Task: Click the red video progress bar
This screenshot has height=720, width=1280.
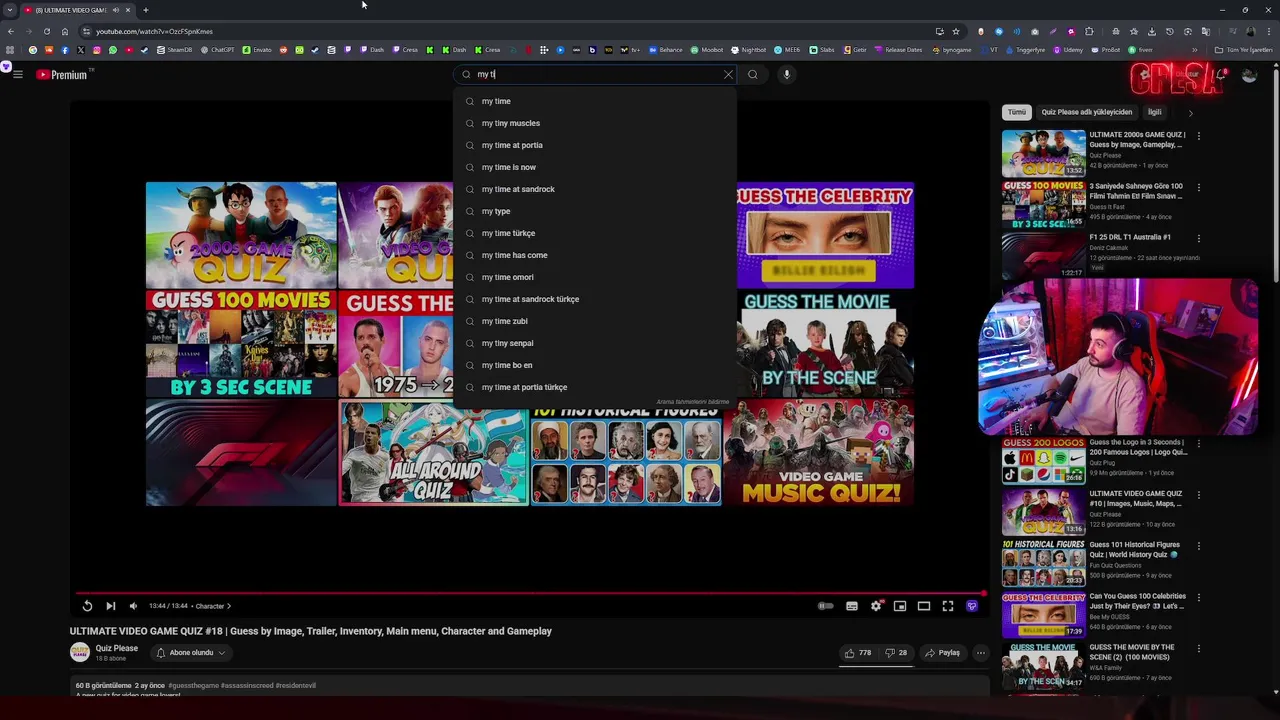Action: pyautogui.click(x=530, y=592)
